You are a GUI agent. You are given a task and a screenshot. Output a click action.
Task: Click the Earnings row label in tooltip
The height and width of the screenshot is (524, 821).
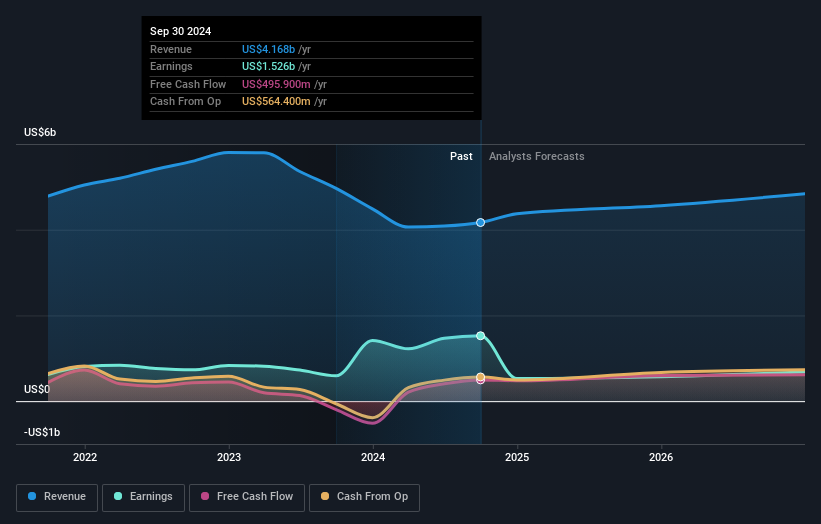pyautogui.click(x=171, y=66)
